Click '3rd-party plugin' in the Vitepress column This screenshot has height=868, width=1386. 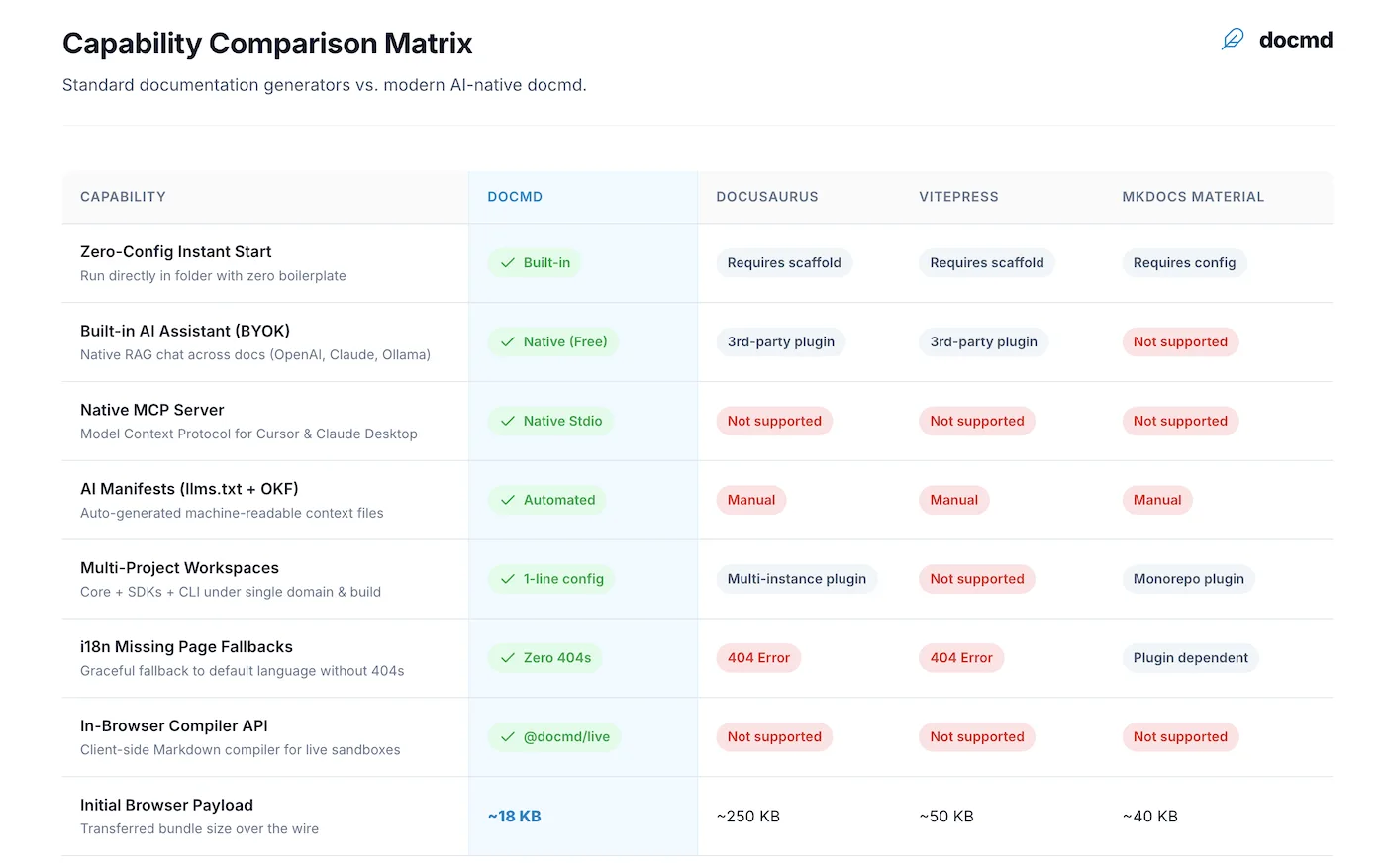[x=984, y=342]
